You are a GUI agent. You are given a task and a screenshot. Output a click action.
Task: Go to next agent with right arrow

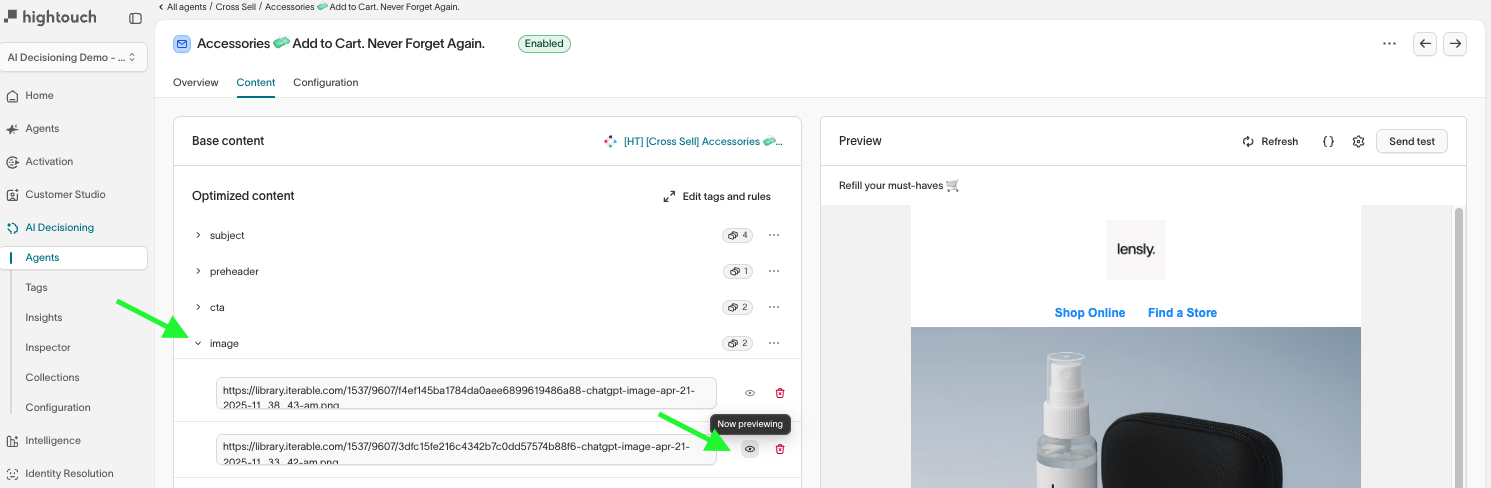point(1455,44)
